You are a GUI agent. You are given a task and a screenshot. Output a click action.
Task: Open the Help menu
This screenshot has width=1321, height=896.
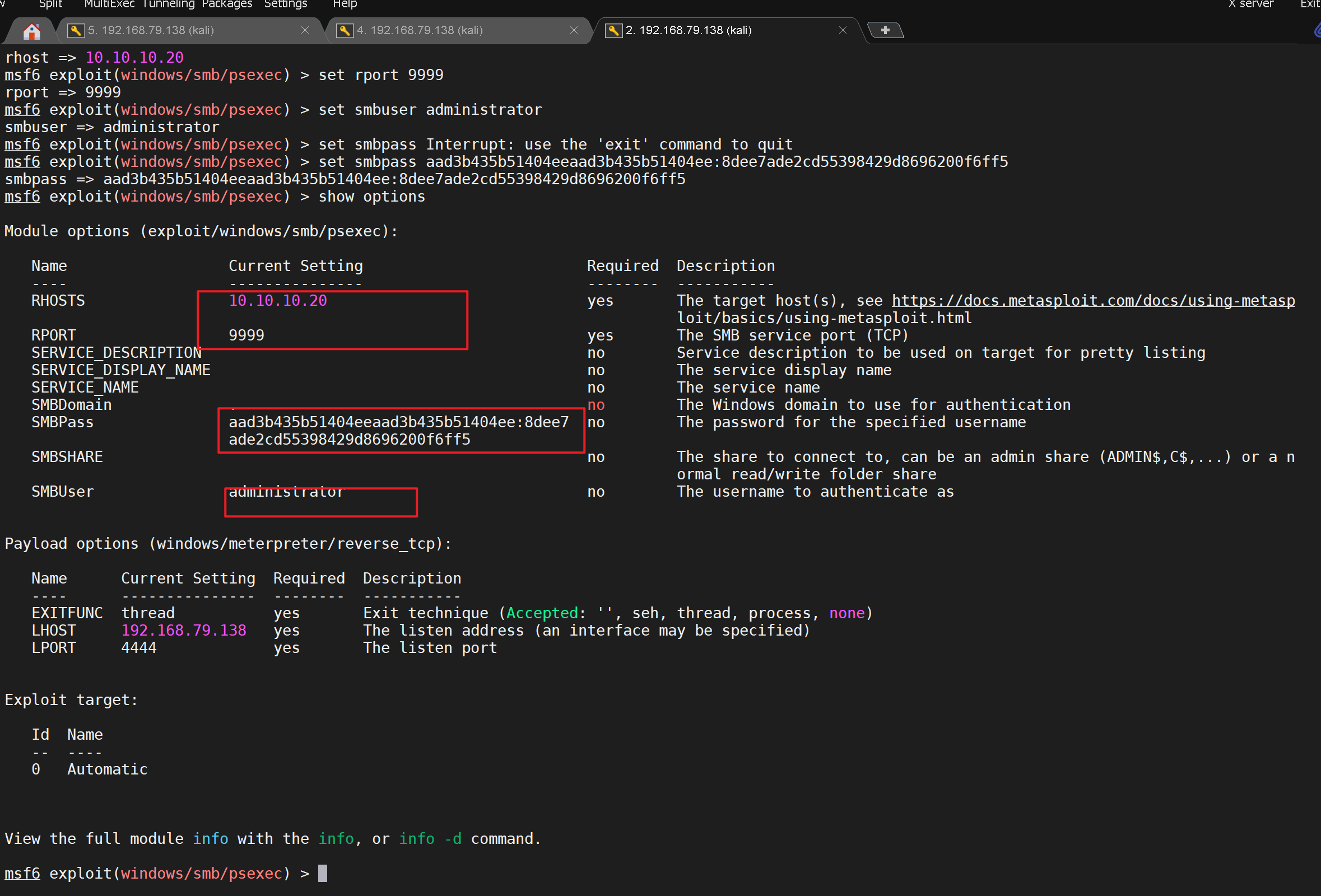(x=345, y=4)
